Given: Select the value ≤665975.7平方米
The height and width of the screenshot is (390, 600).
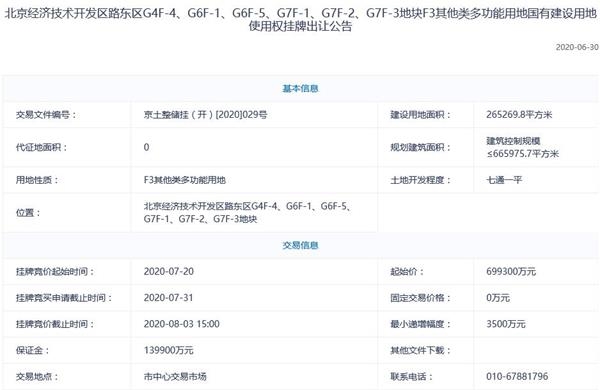Looking at the screenshot, I should [x=523, y=154].
